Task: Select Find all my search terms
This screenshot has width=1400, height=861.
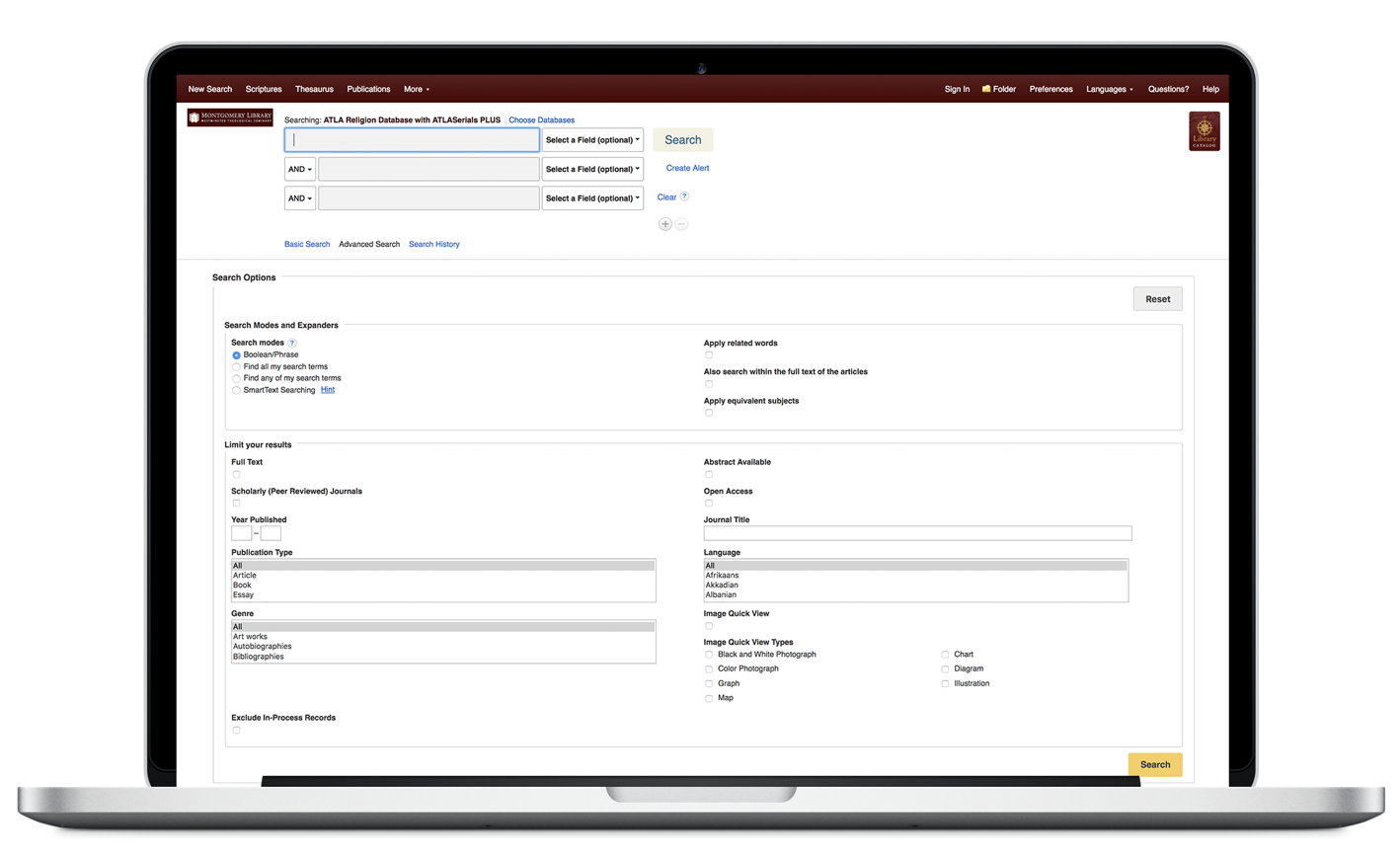Action: [x=237, y=367]
